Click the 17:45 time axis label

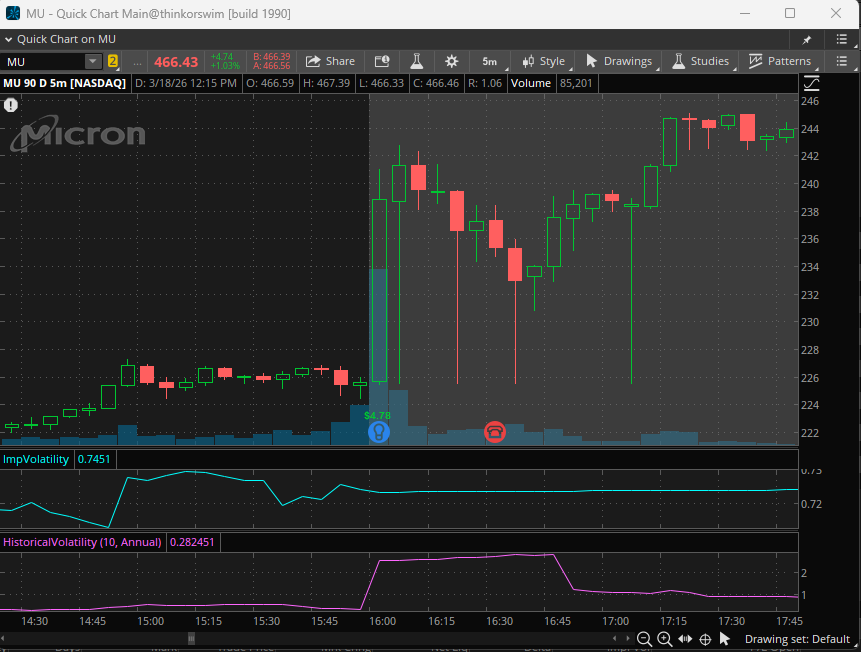(789, 621)
